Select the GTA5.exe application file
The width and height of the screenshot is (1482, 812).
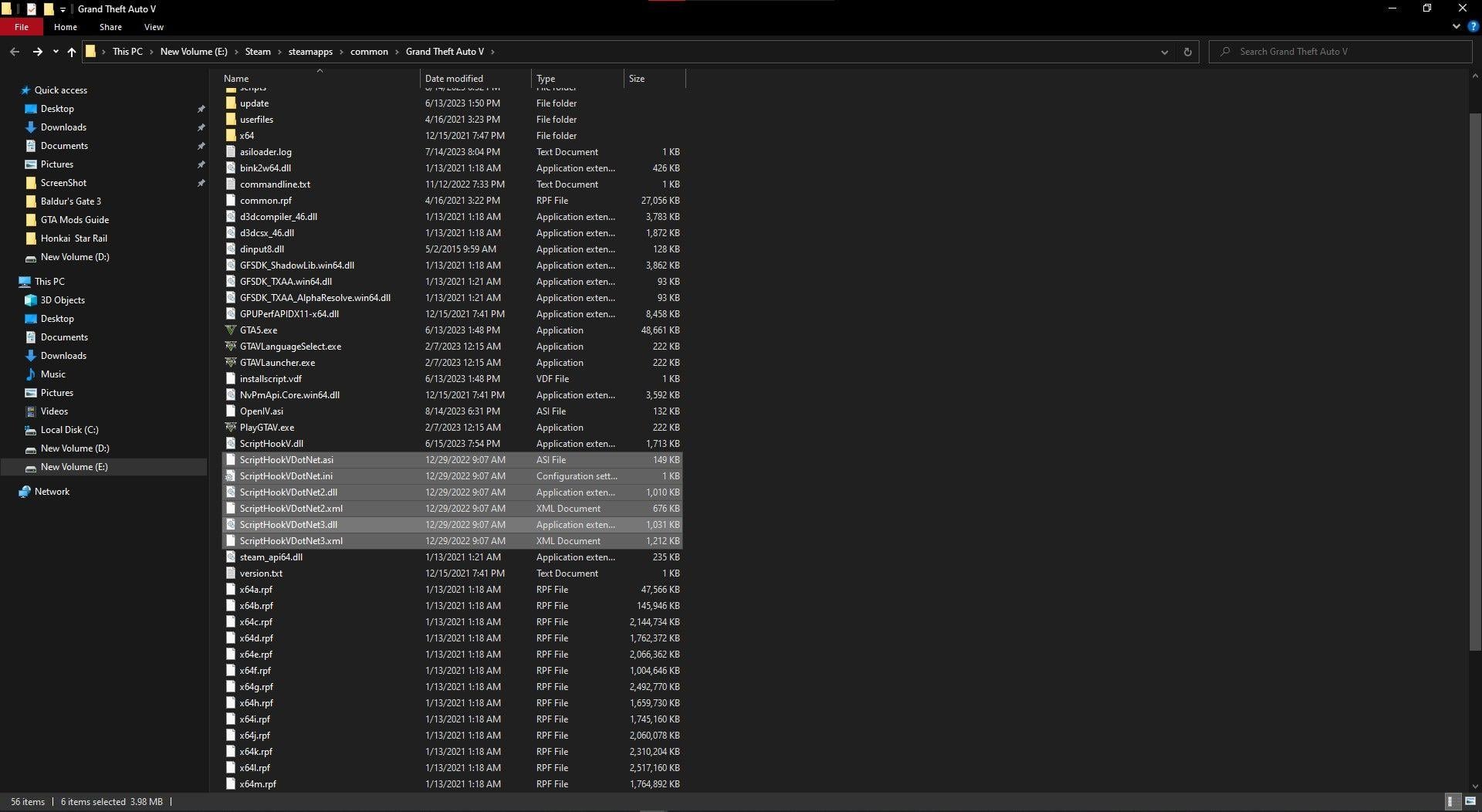258,330
